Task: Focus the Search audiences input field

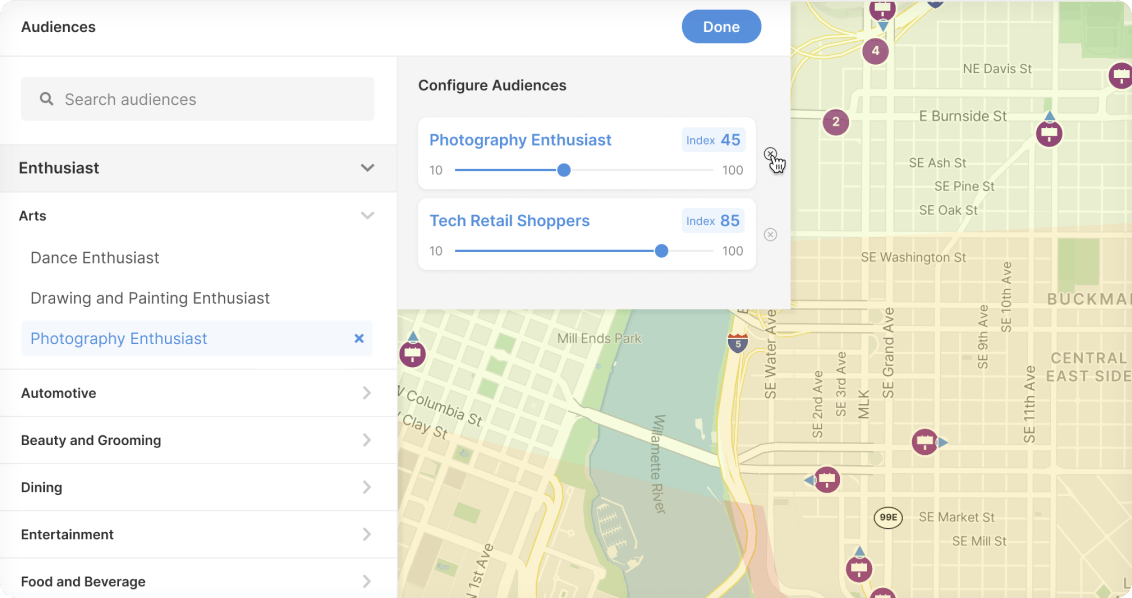Action: 210,99
